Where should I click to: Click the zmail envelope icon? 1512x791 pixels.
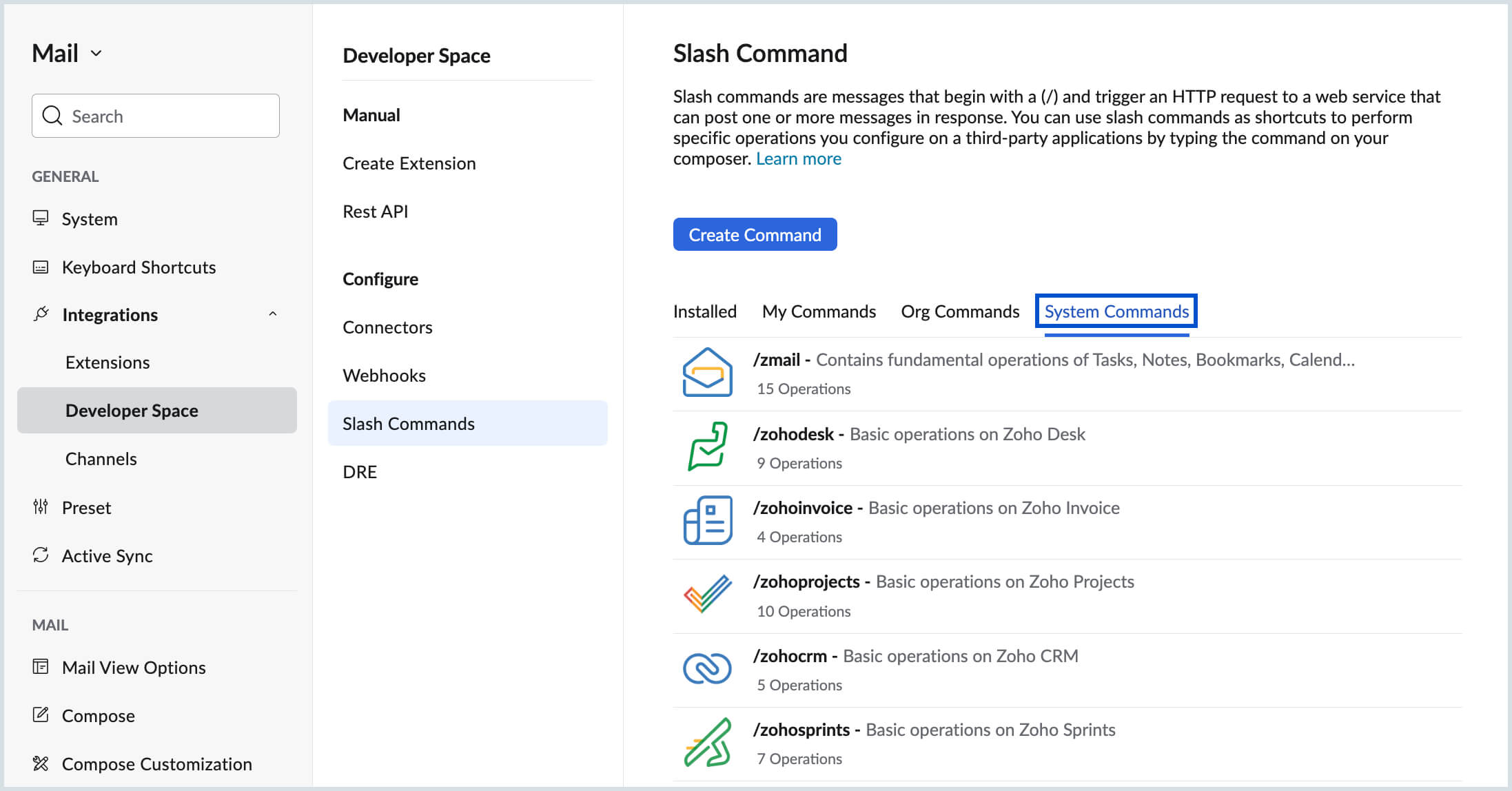tap(707, 372)
